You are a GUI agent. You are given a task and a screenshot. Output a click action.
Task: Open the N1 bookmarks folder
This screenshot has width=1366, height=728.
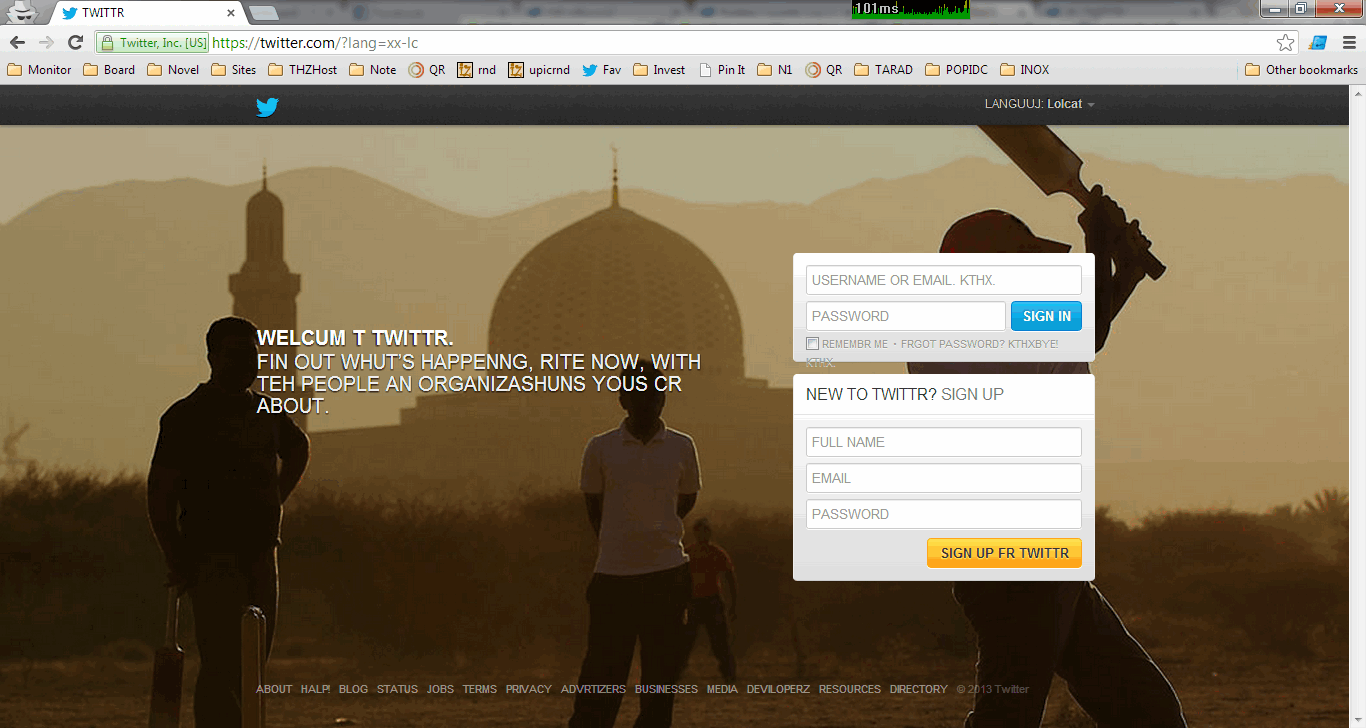775,70
